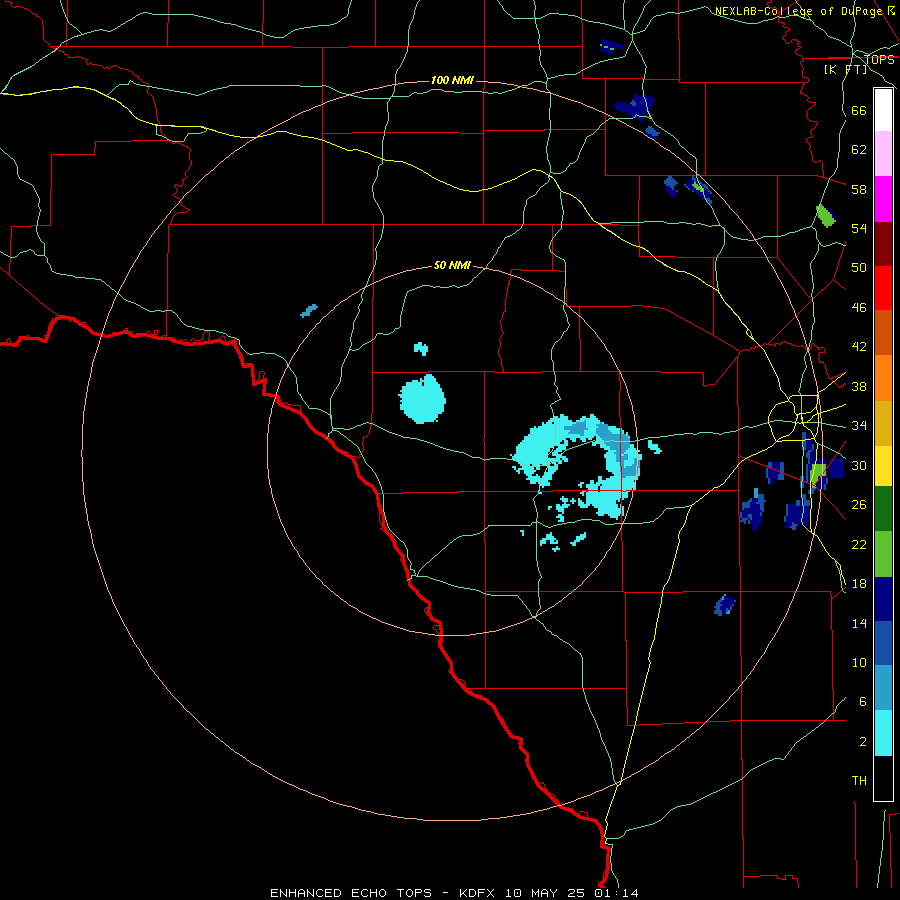This screenshot has height=900, width=900.
Task: Click the 10 MAY 25 date text
Action: (545, 893)
